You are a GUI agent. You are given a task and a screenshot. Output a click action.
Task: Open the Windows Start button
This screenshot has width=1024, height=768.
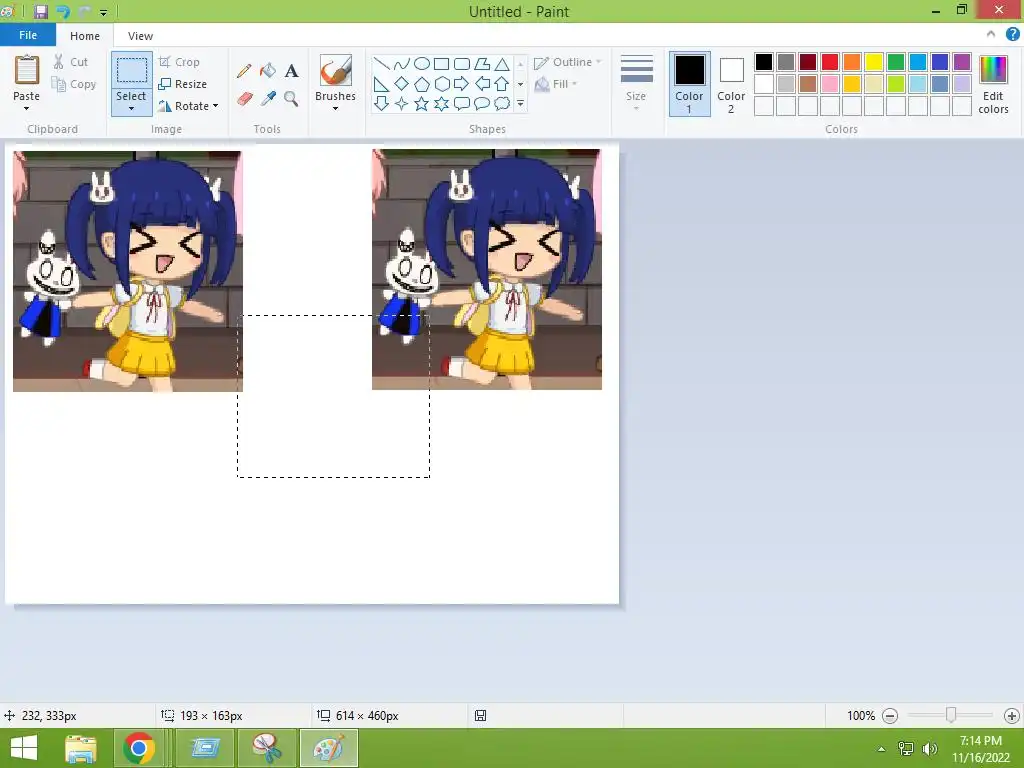[24, 748]
